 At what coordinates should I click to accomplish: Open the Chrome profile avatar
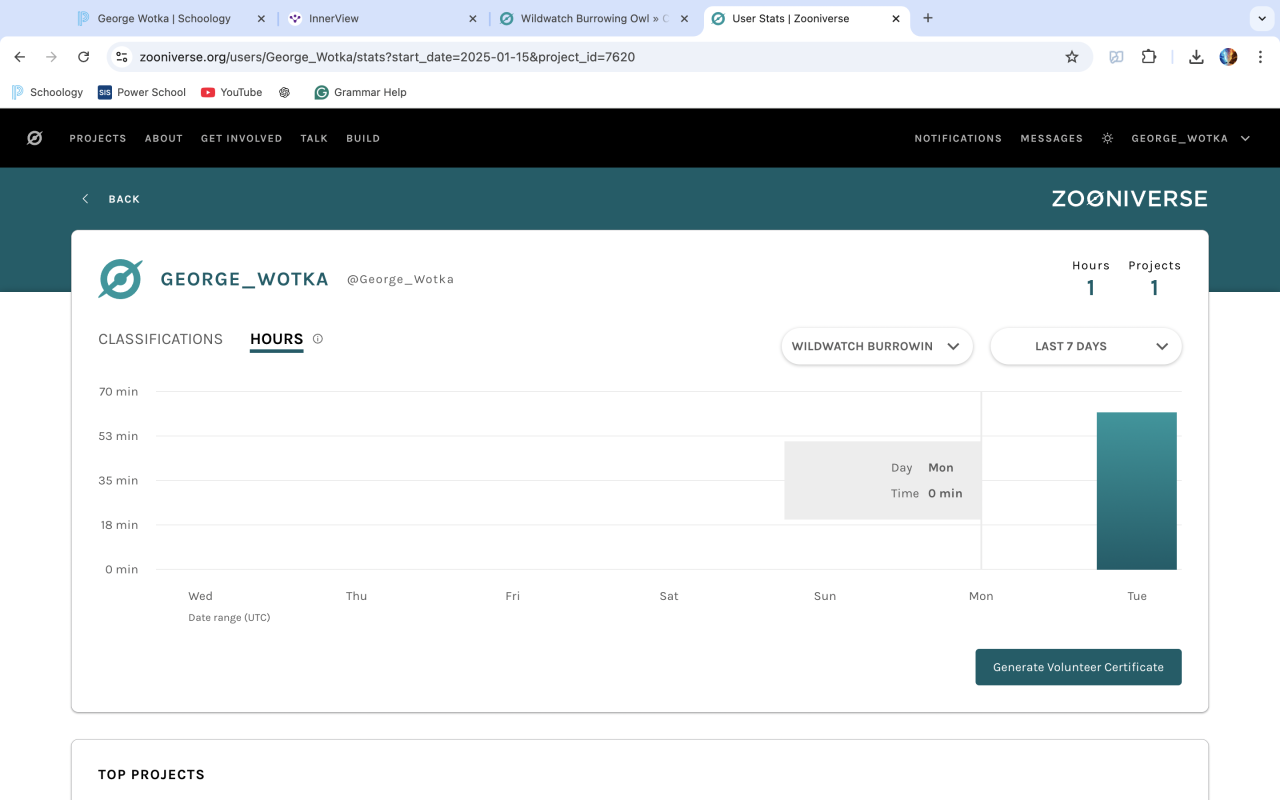pos(1228,57)
